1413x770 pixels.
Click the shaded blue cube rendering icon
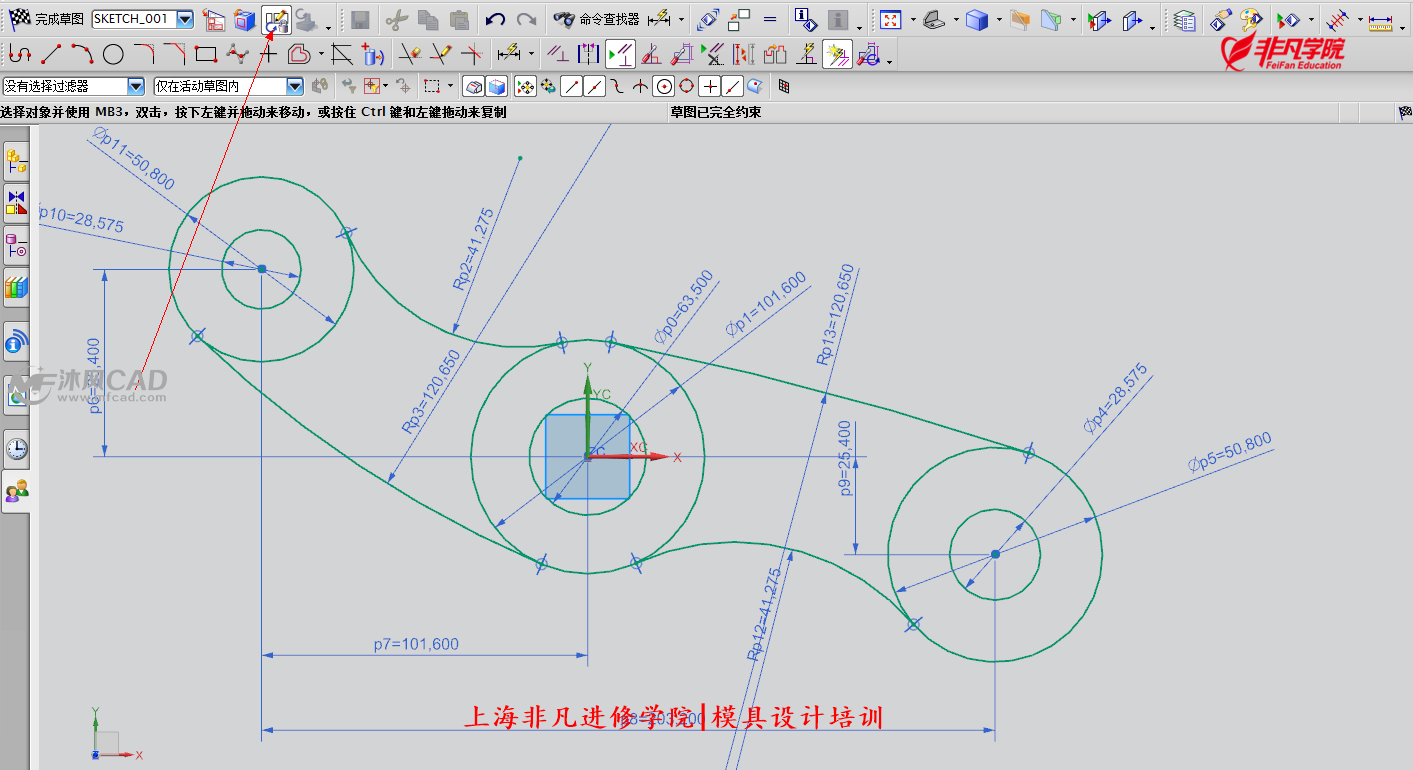978,19
